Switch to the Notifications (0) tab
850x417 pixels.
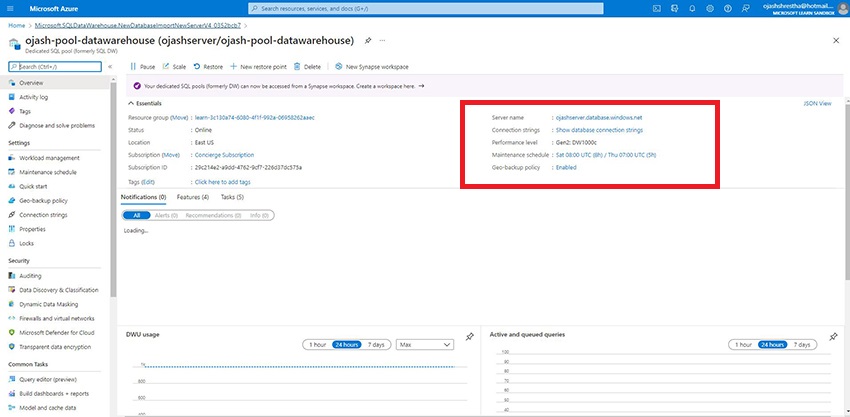[x=143, y=197]
